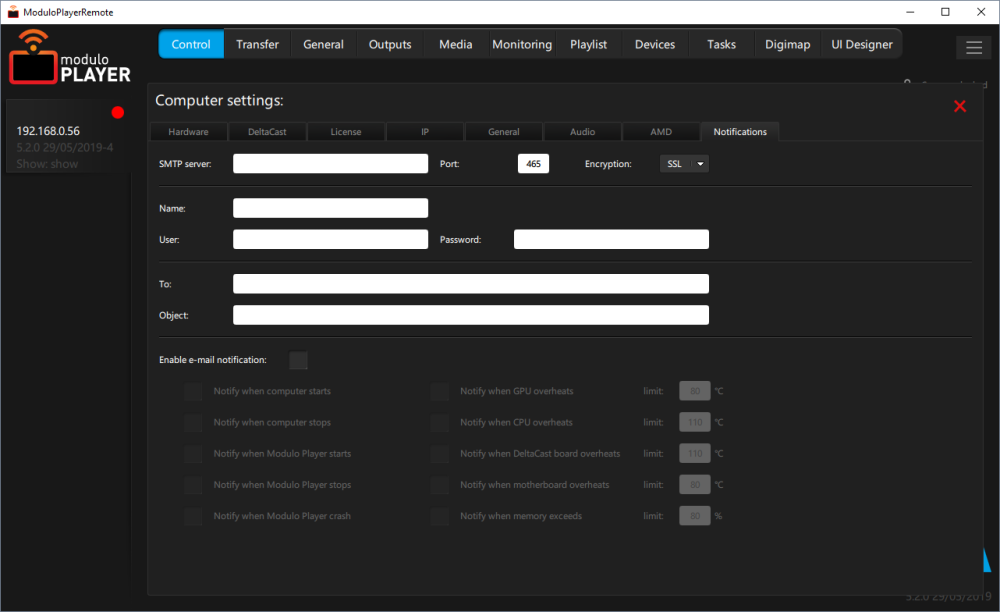Switch to the Playlist tab
The width and height of the screenshot is (1000, 612).
pyautogui.click(x=589, y=44)
